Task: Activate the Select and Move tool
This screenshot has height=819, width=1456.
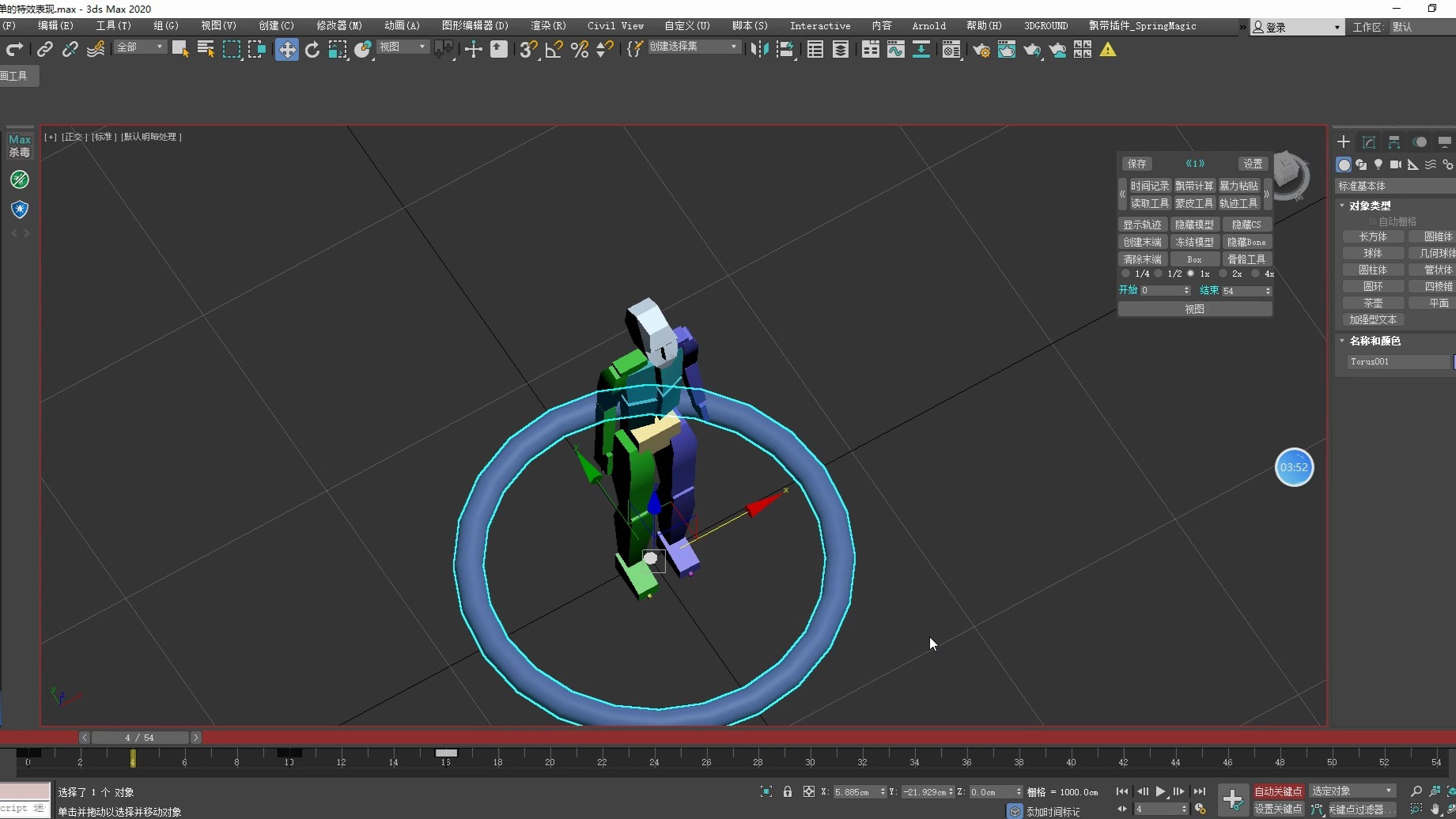Action: coord(287,50)
